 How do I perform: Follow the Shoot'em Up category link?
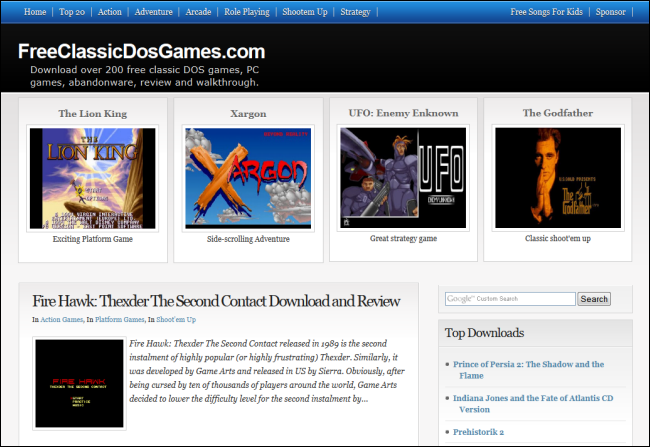click(x=176, y=320)
